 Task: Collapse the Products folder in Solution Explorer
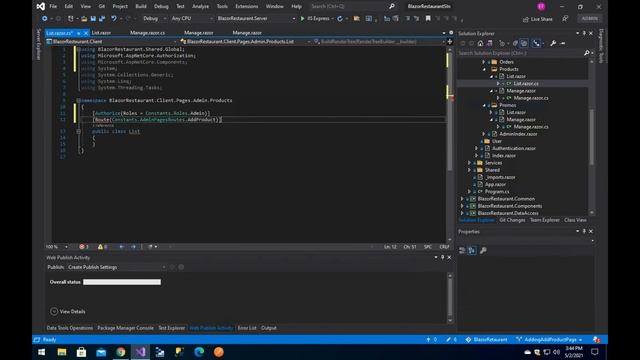tap(484, 69)
